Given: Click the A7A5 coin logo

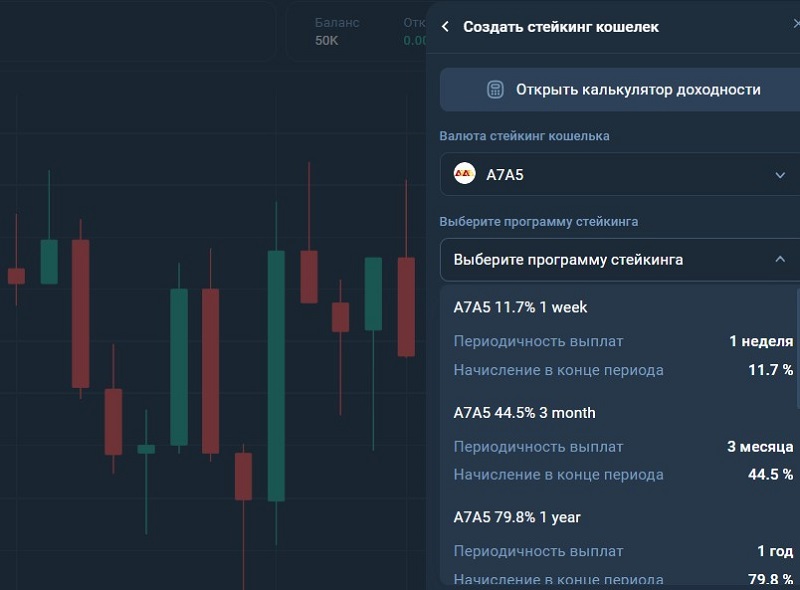Looking at the screenshot, I should pyautogui.click(x=464, y=174).
